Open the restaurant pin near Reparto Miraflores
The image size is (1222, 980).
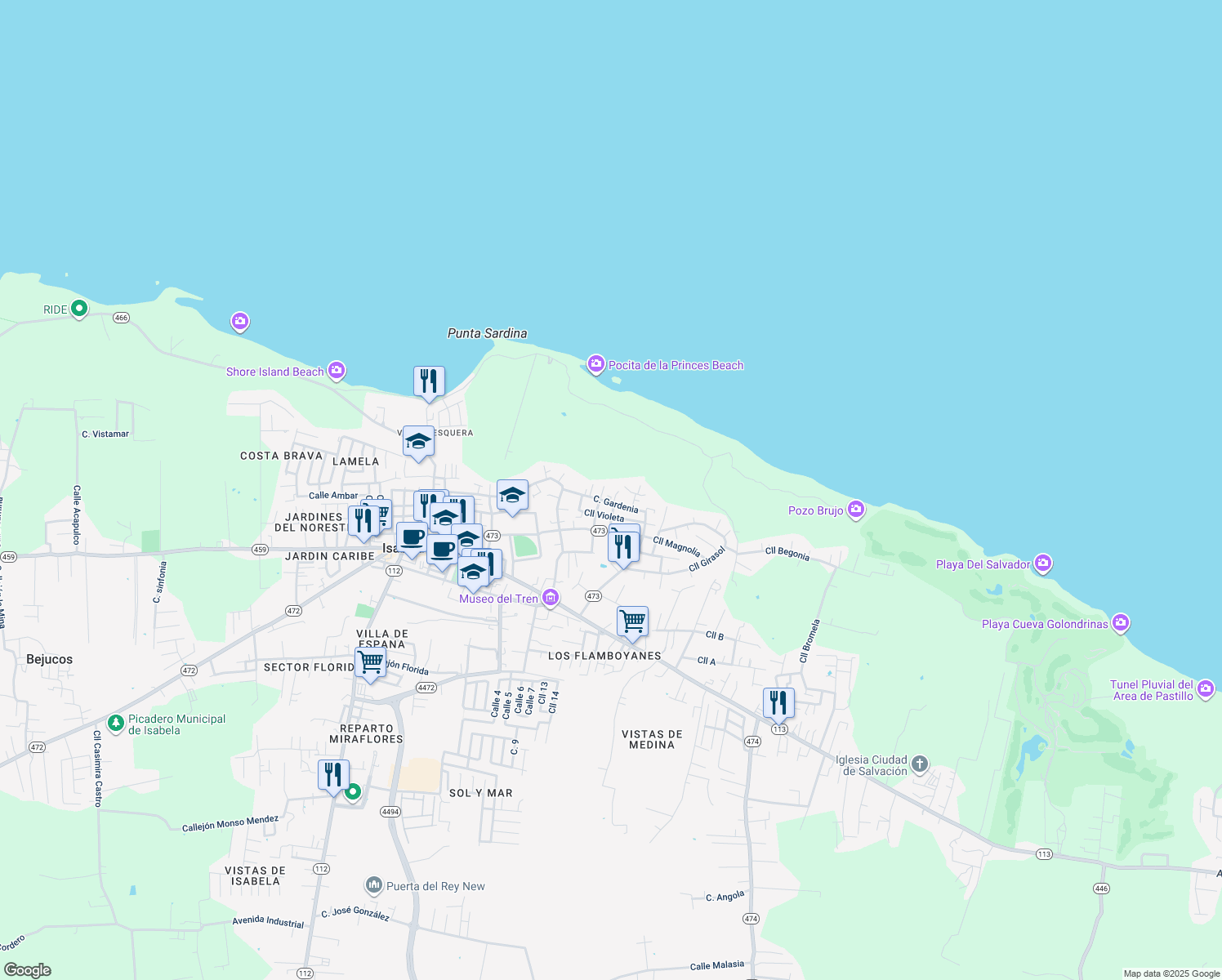point(333,774)
